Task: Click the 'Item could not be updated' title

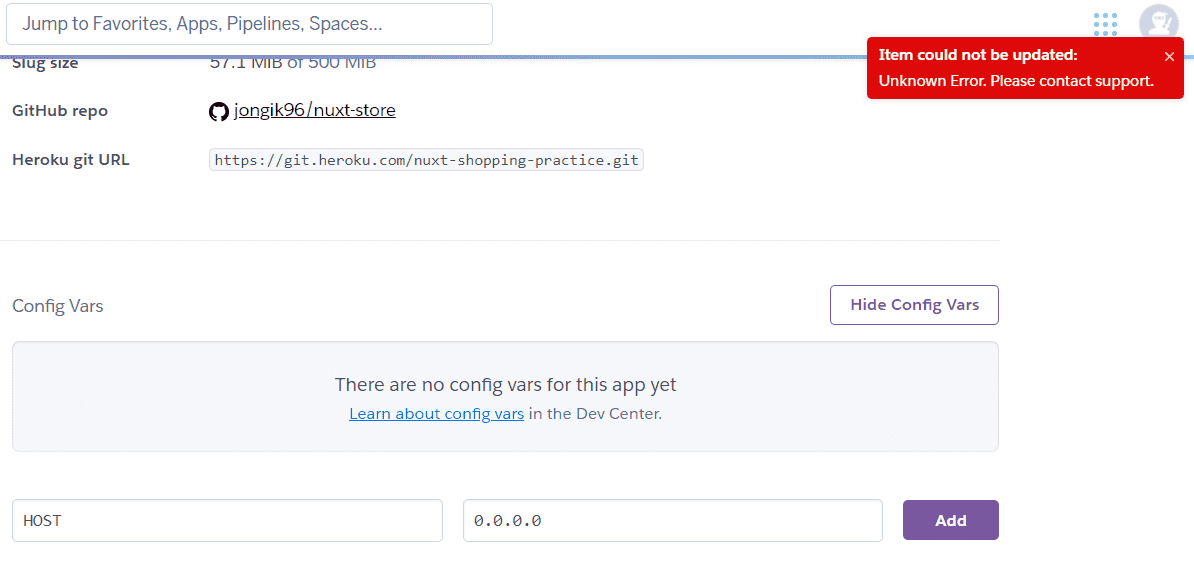Action: pos(977,55)
